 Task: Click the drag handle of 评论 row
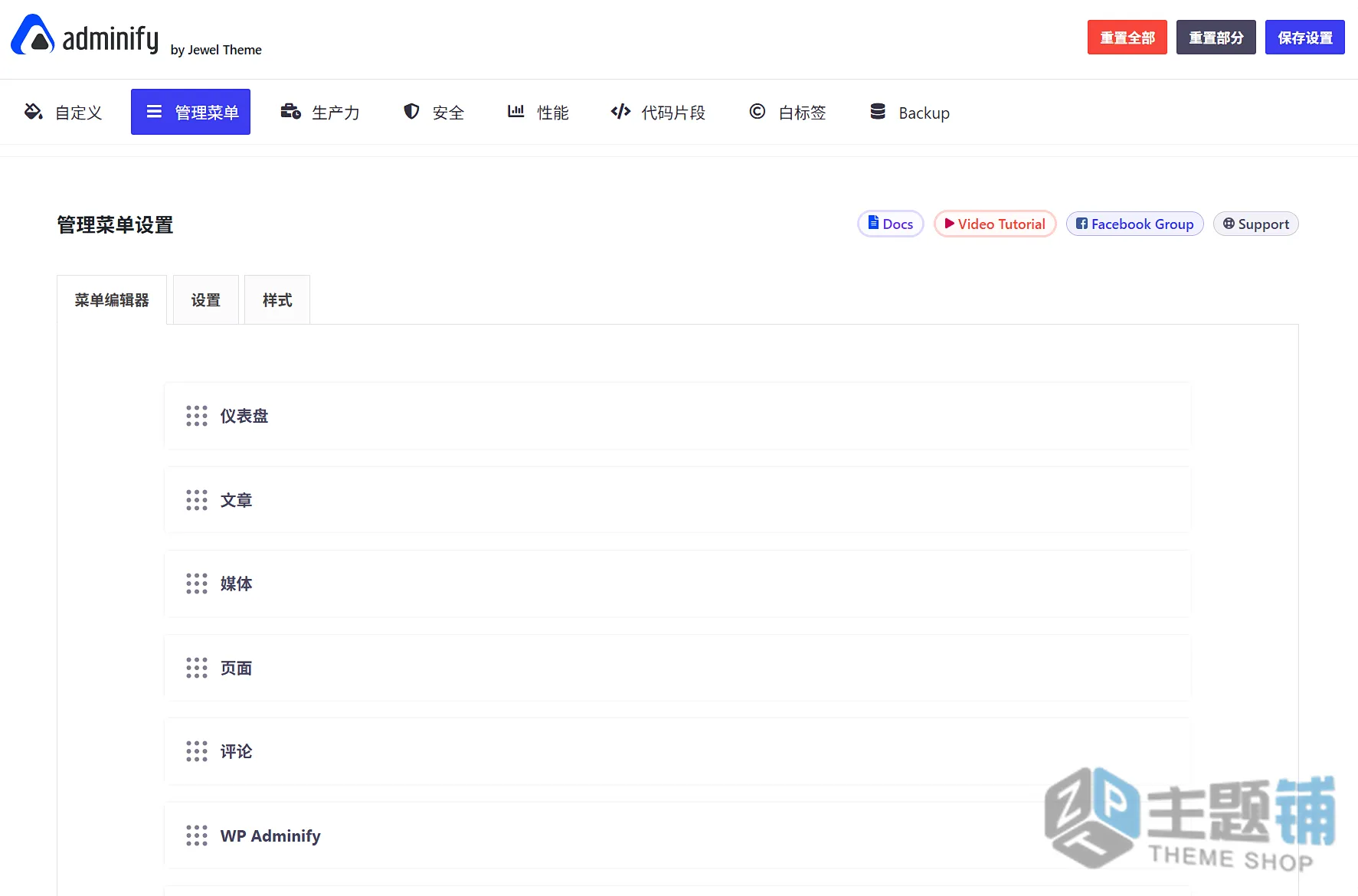(197, 751)
